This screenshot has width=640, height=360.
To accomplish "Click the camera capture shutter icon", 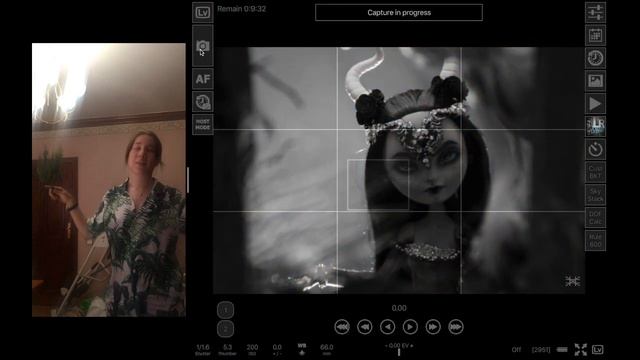I will click(x=203, y=46).
